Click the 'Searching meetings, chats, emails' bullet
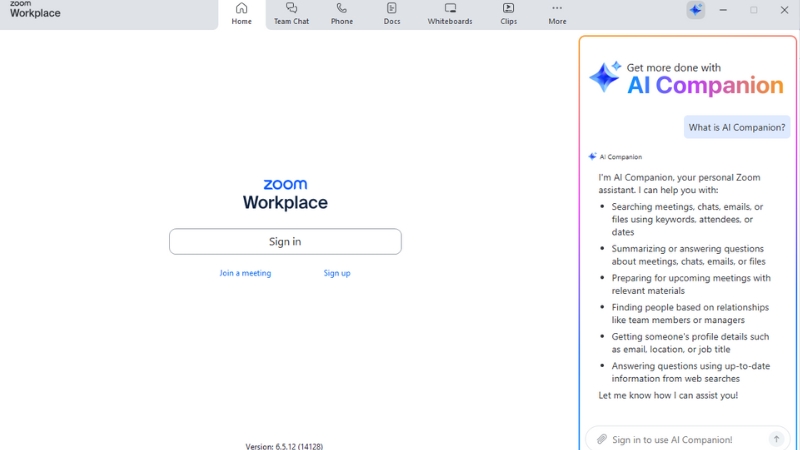Image resolution: width=800 pixels, height=450 pixels. [x=687, y=219]
